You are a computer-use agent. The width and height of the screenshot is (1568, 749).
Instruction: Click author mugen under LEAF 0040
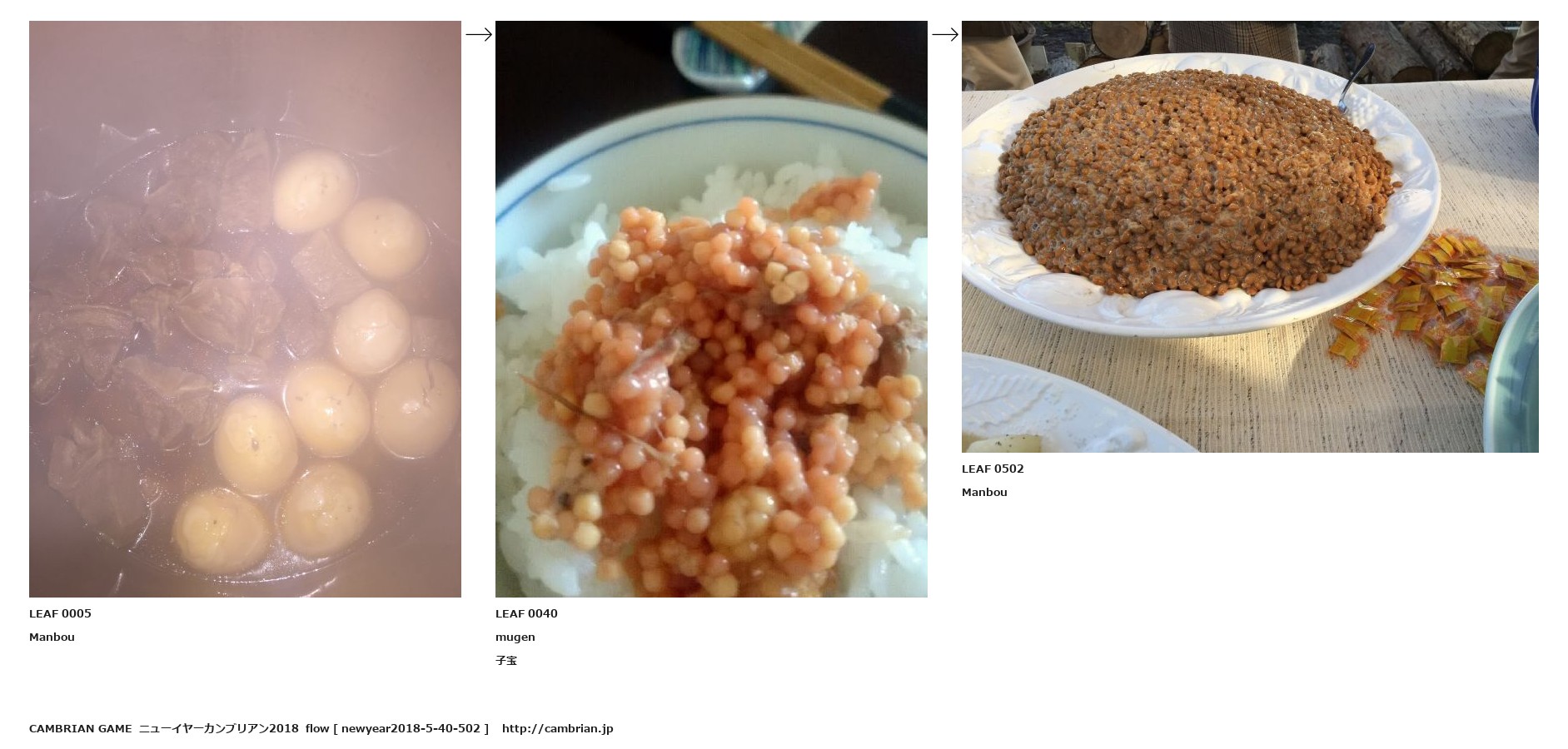(x=515, y=637)
